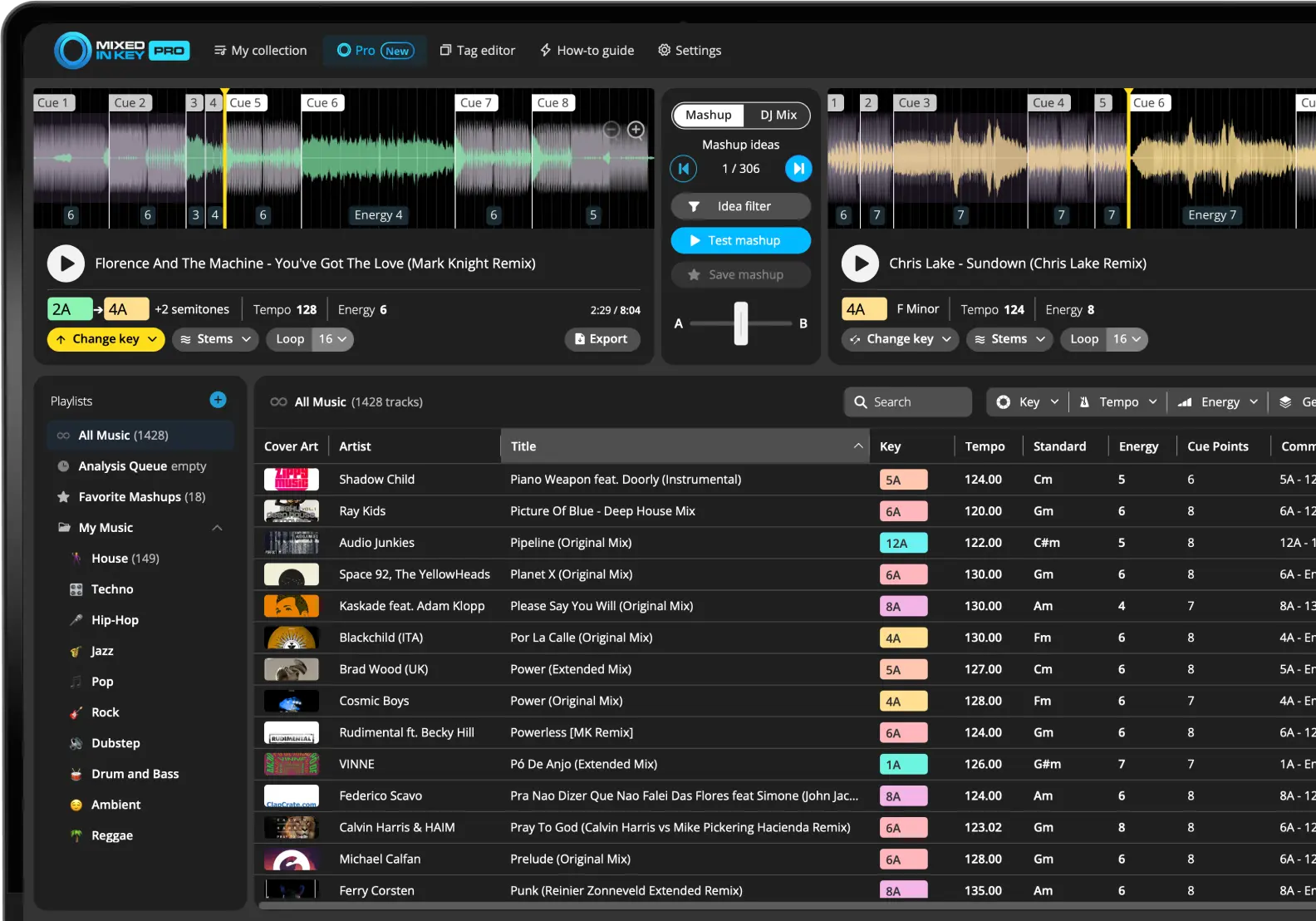Open right deck Change key dropdown

(901, 339)
